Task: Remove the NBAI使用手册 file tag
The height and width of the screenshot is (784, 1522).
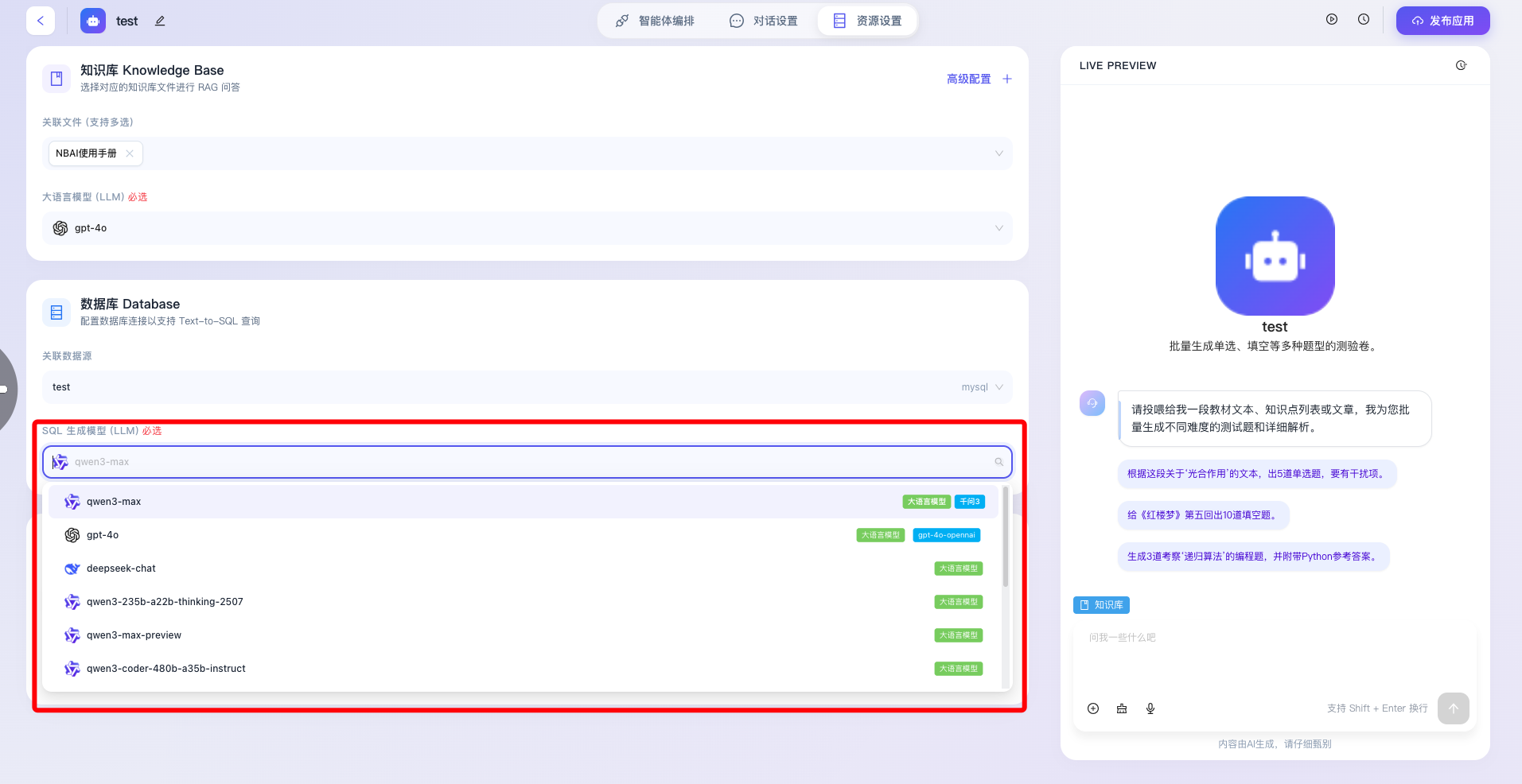Action: click(x=130, y=153)
